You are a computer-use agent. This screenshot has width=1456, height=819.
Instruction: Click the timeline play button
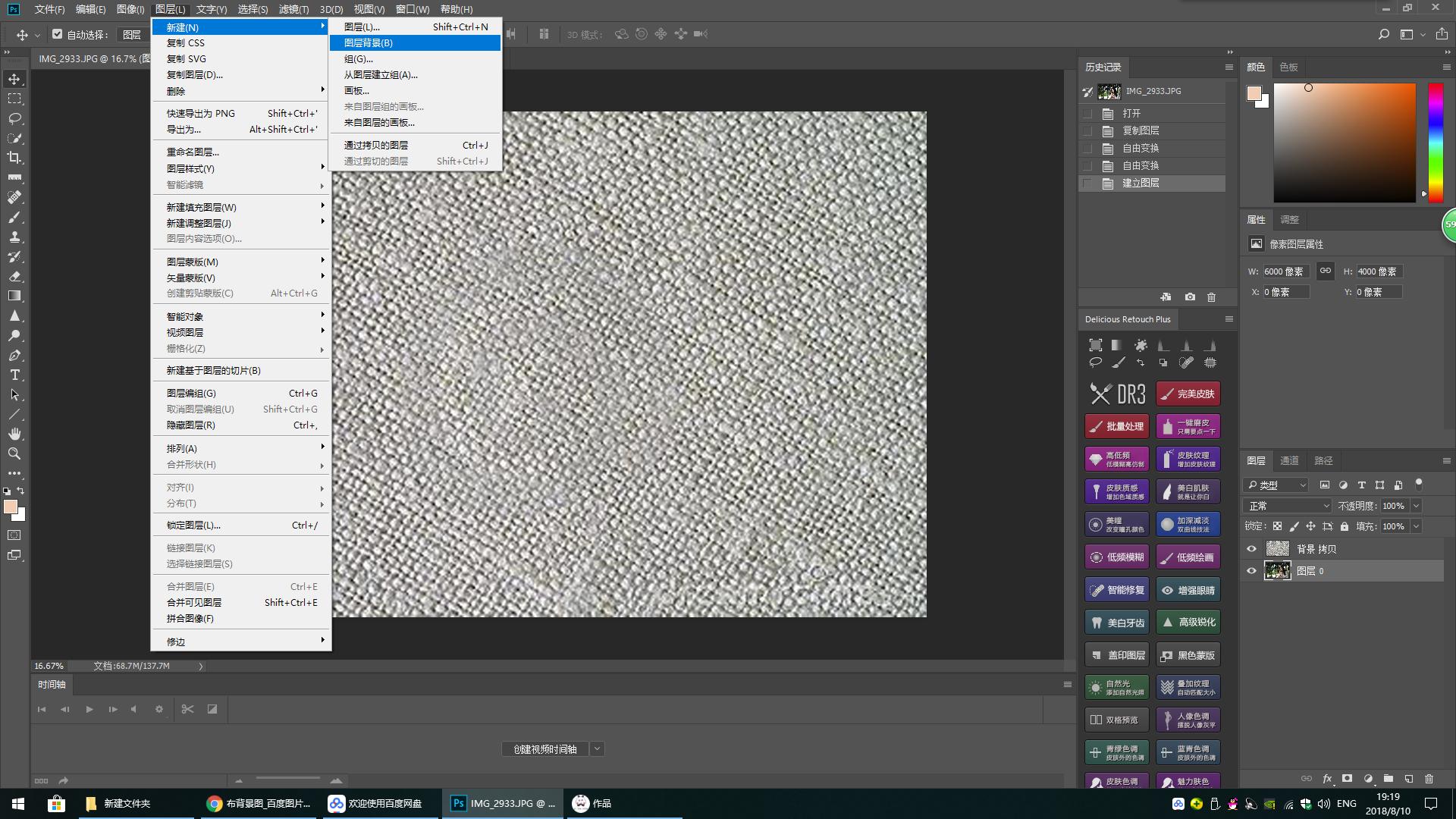(x=89, y=709)
